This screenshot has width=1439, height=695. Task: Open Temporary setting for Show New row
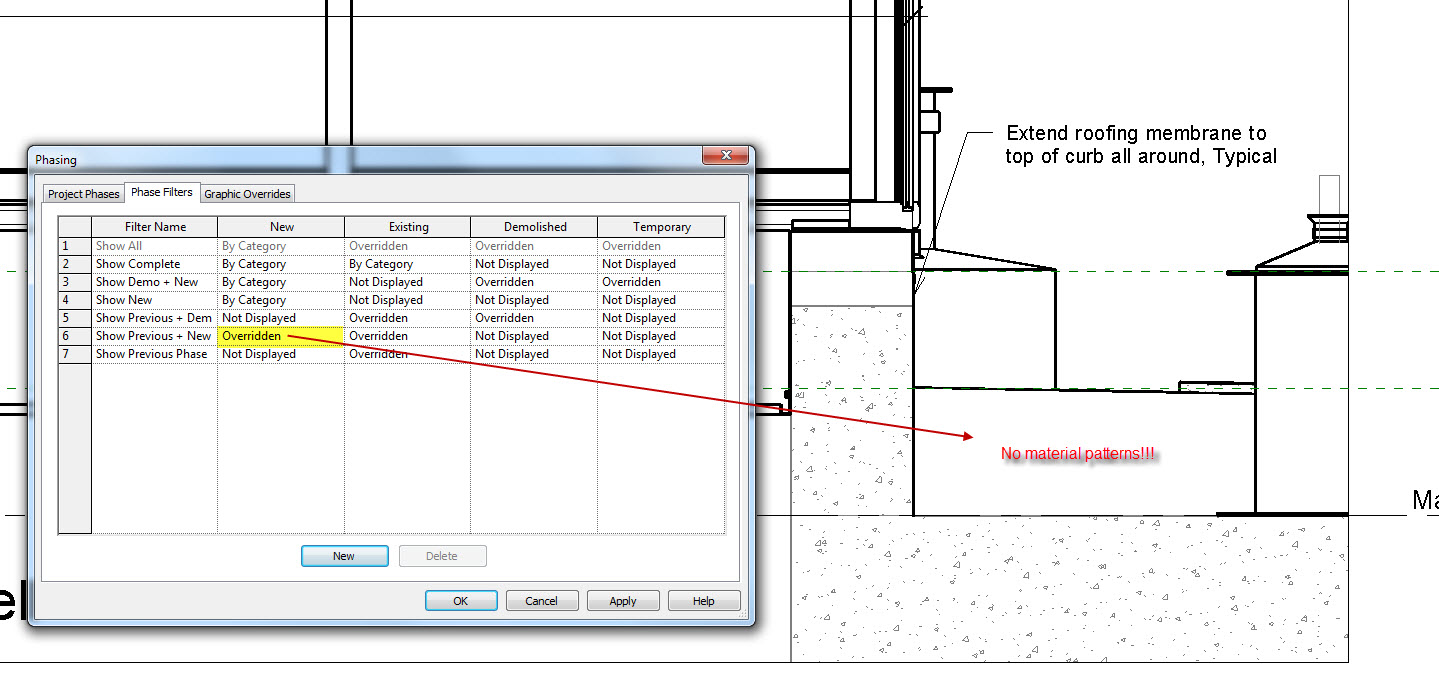click(x=661, y=300)
